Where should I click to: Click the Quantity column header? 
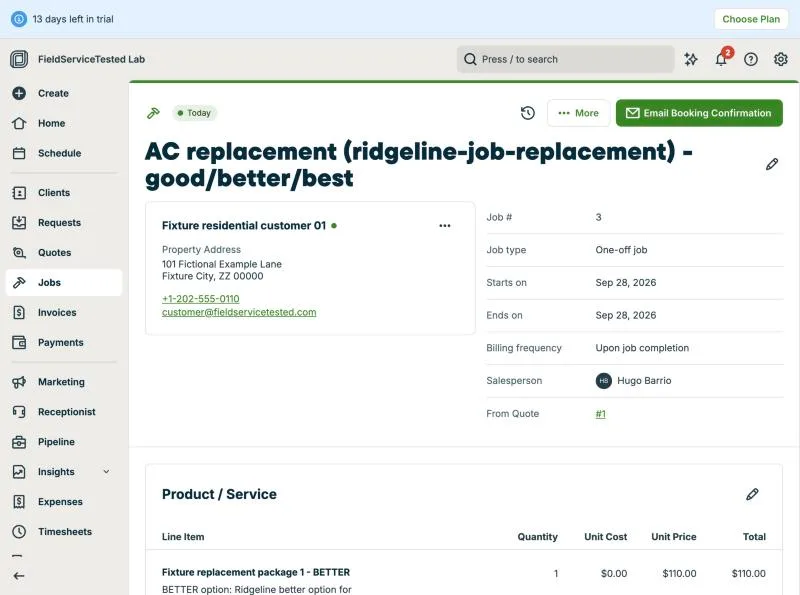(x=537, y=537)
